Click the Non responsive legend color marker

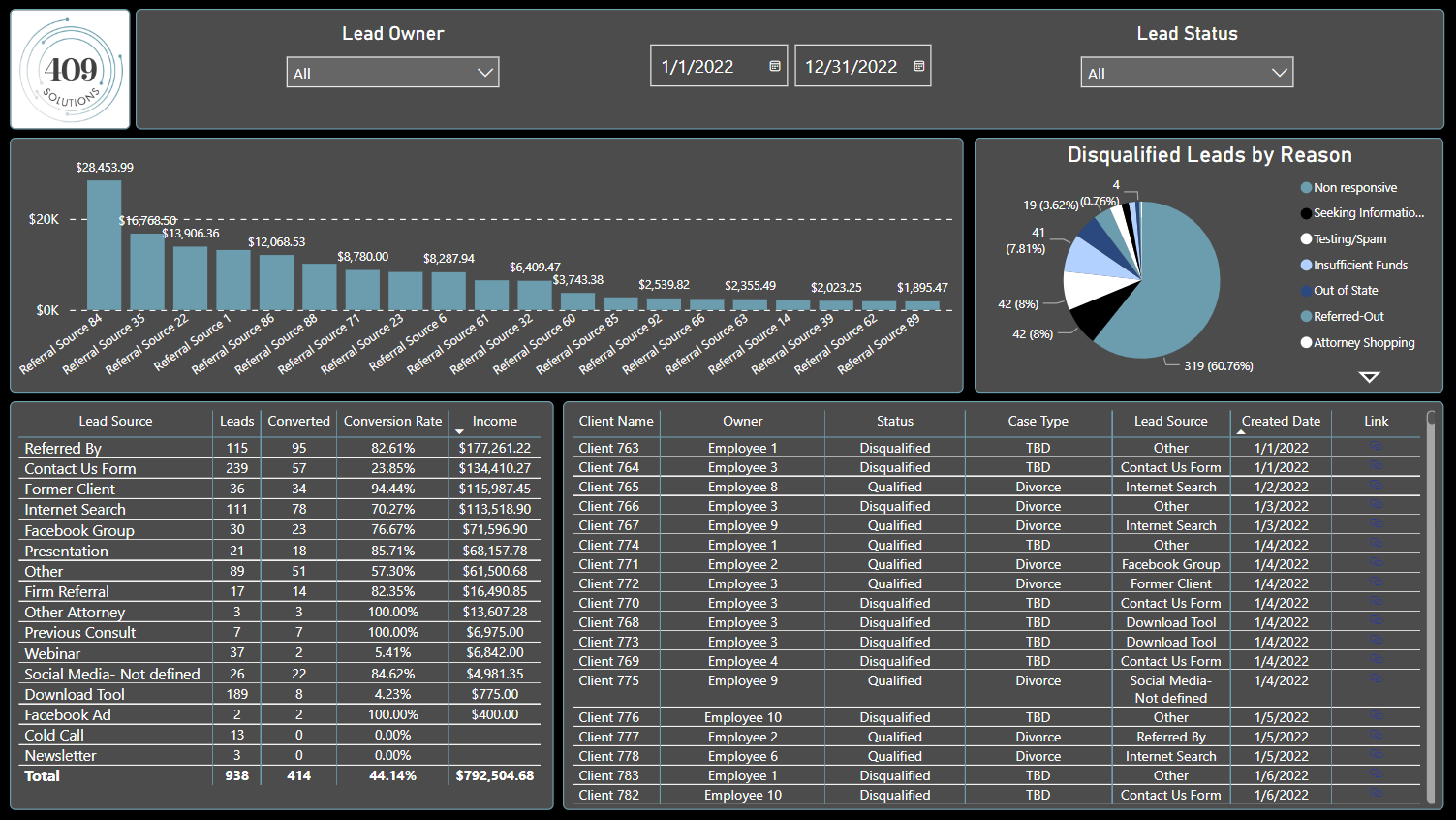tap(1306, 188)
